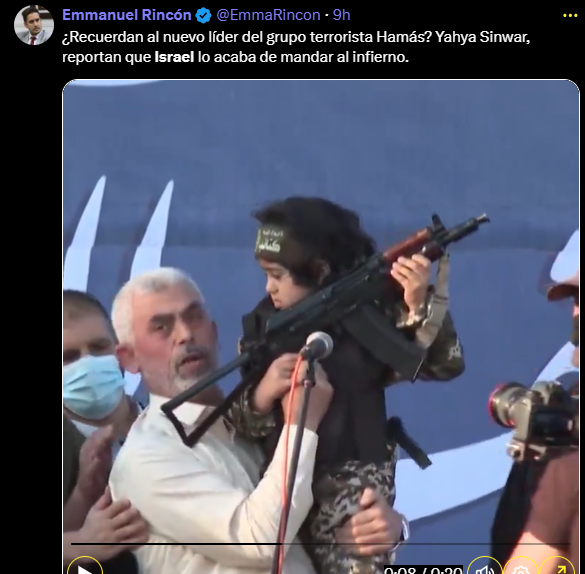Open the Emmanuel Rincón display name link

coord(127,15)
